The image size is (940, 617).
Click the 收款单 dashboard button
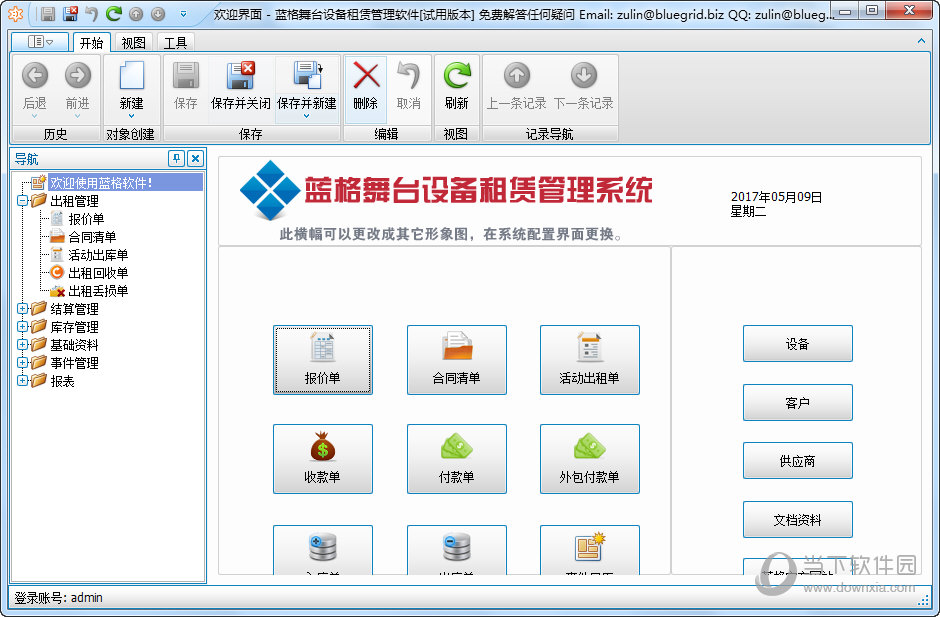[323, 459]
